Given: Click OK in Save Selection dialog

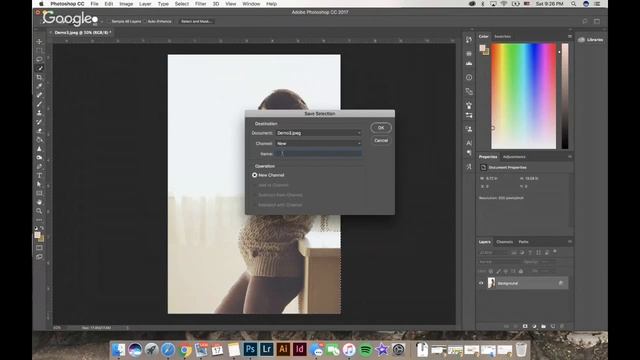Looking at the screenshot, I should point(381,128).
